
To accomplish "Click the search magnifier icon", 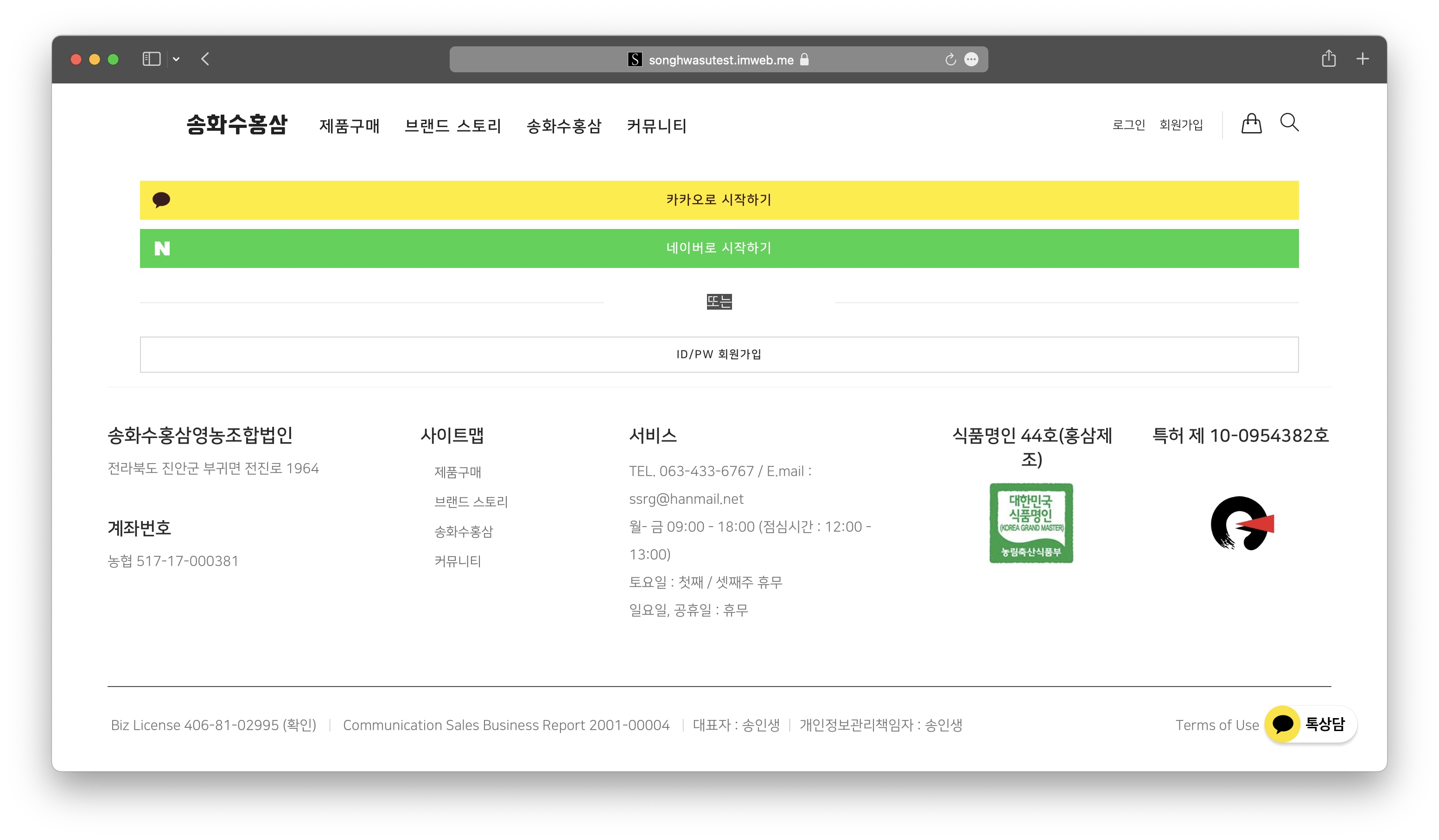I will [x=1289, y=123].
